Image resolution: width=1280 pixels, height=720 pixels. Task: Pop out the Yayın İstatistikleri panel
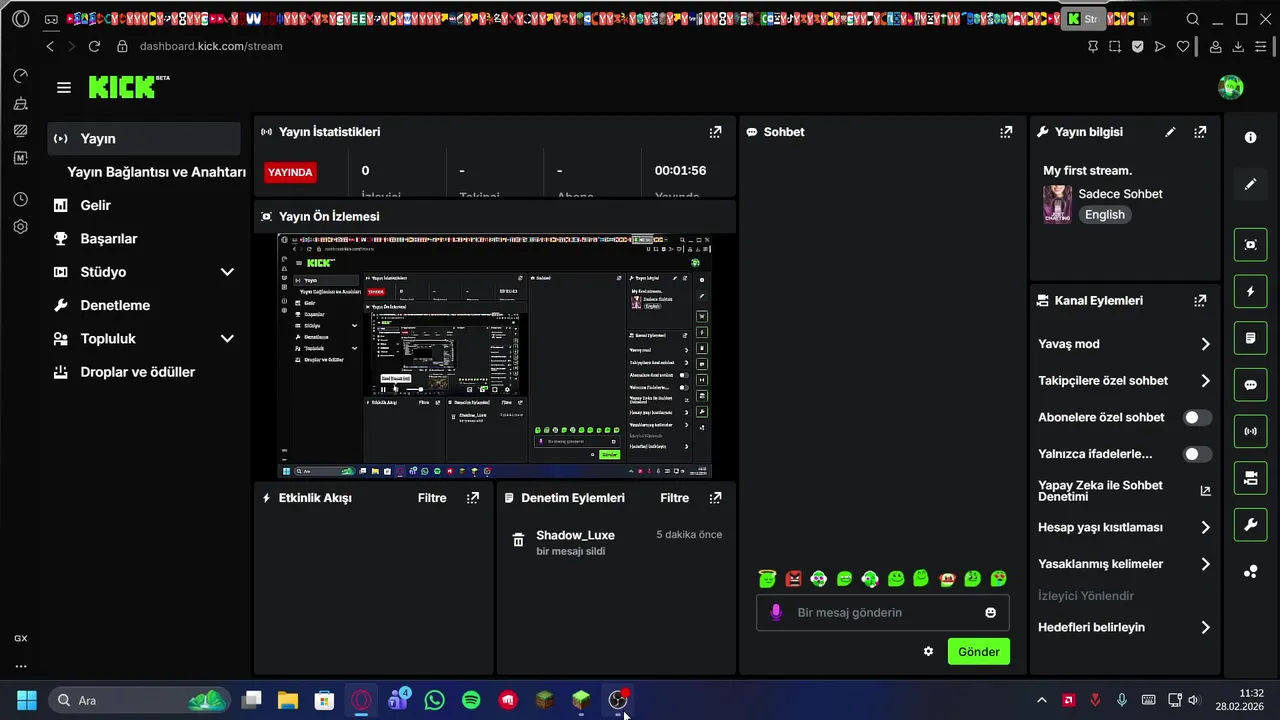(715, 132)
